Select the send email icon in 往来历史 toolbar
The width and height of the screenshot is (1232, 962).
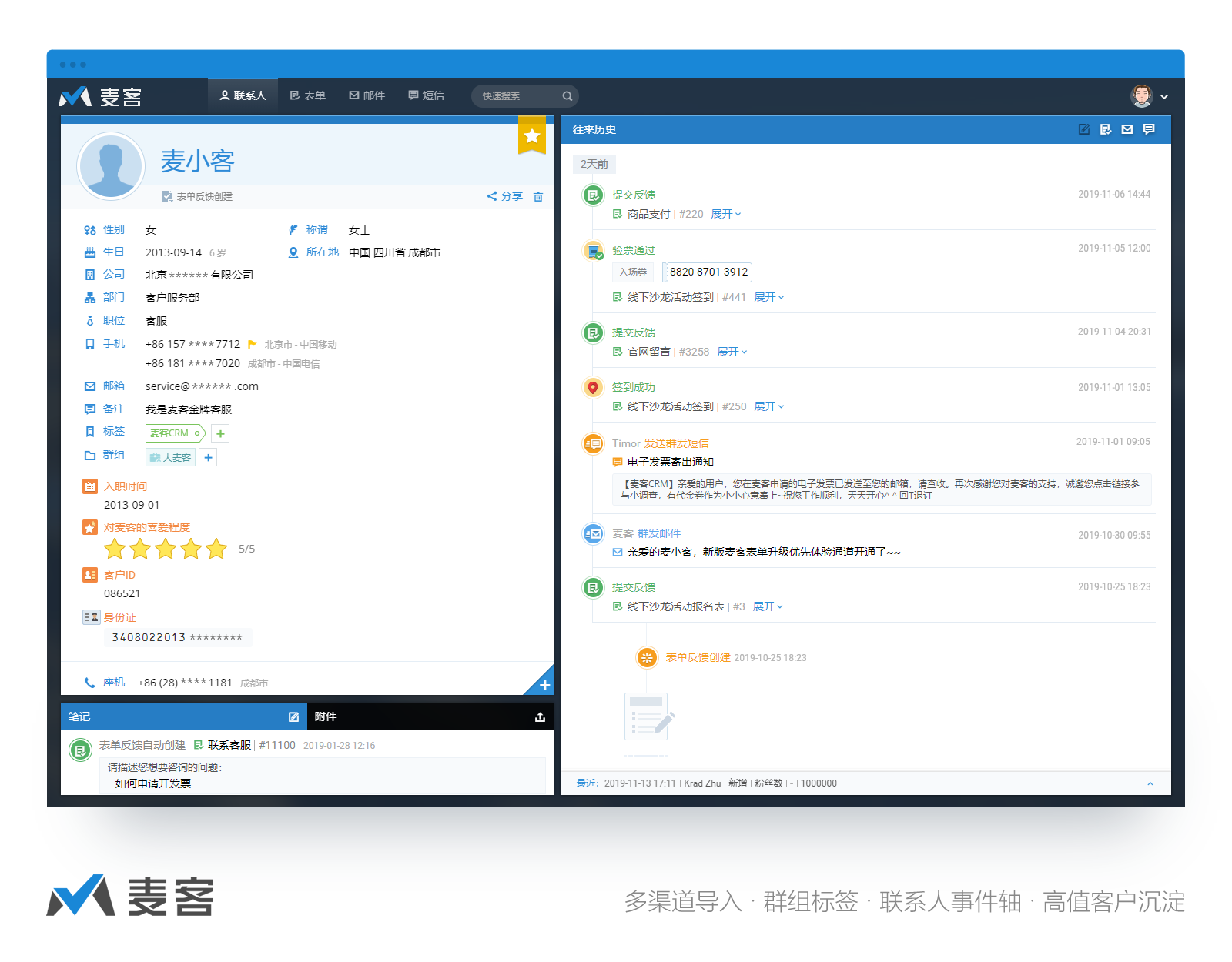coord(1127,129)
